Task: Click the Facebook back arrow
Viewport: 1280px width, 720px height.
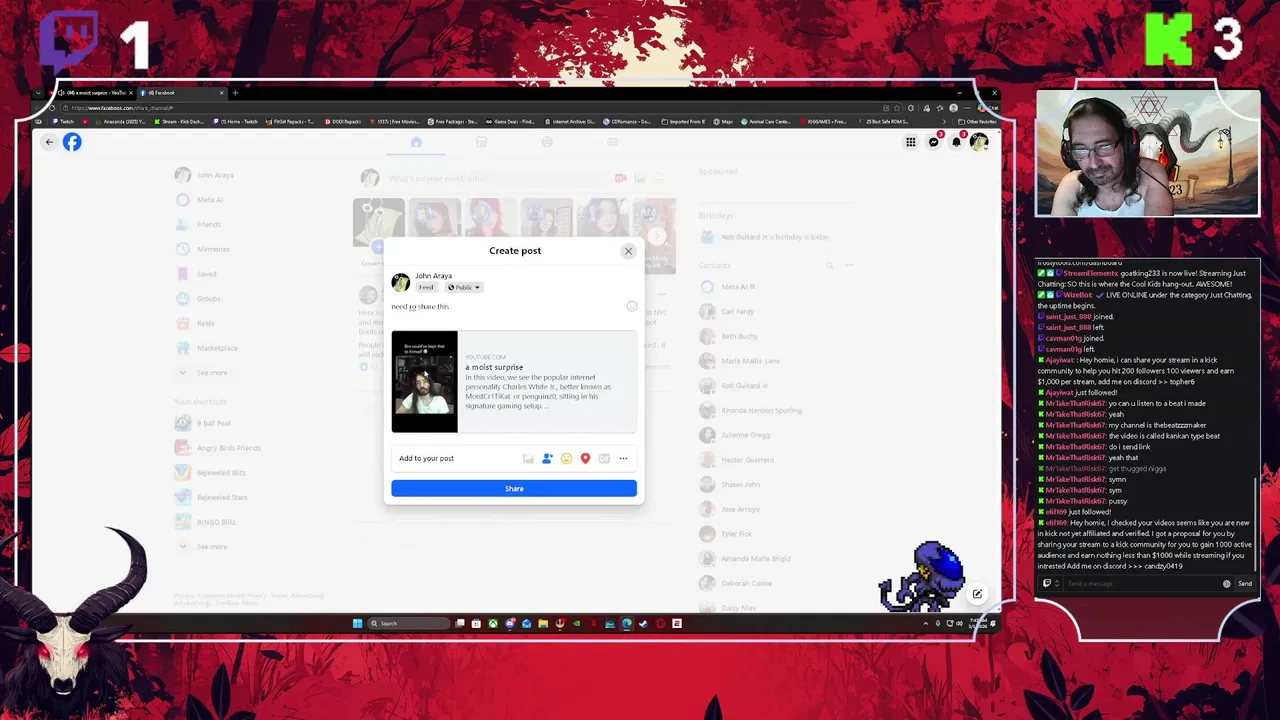Action: [49, 142]
